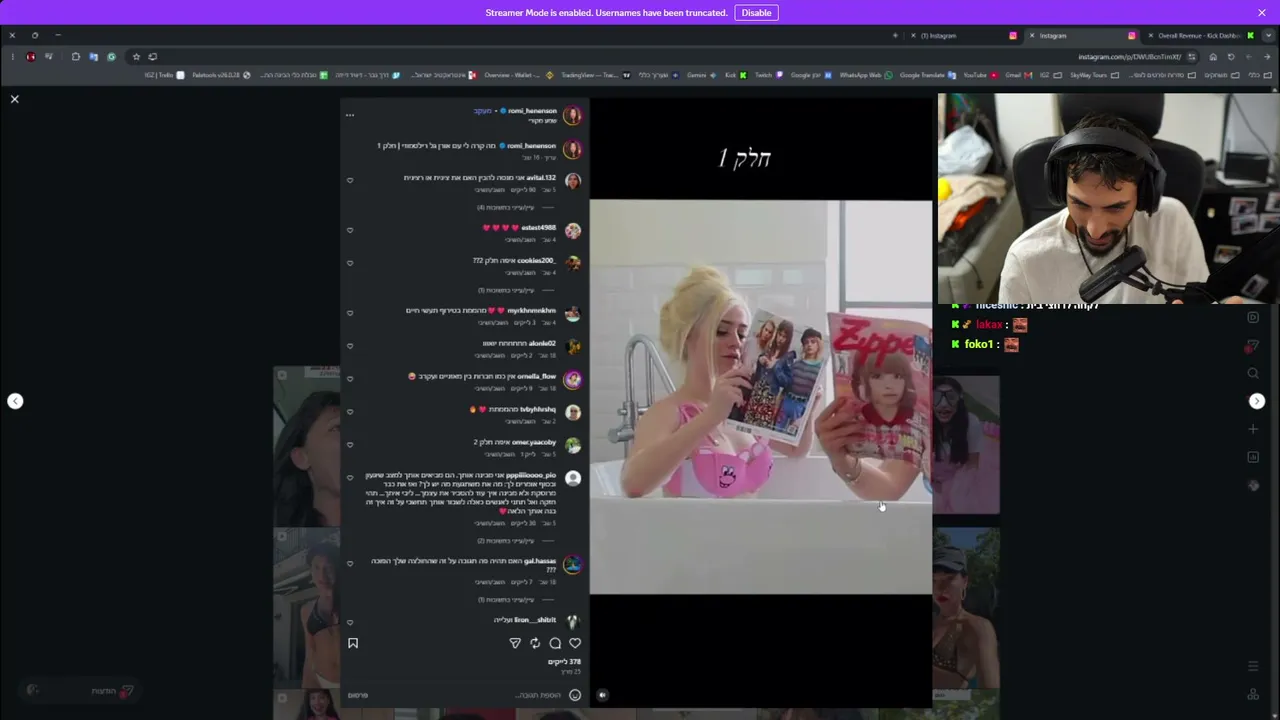
Task: Like myrkhnmekhm's comment
Action: (350, 313)
